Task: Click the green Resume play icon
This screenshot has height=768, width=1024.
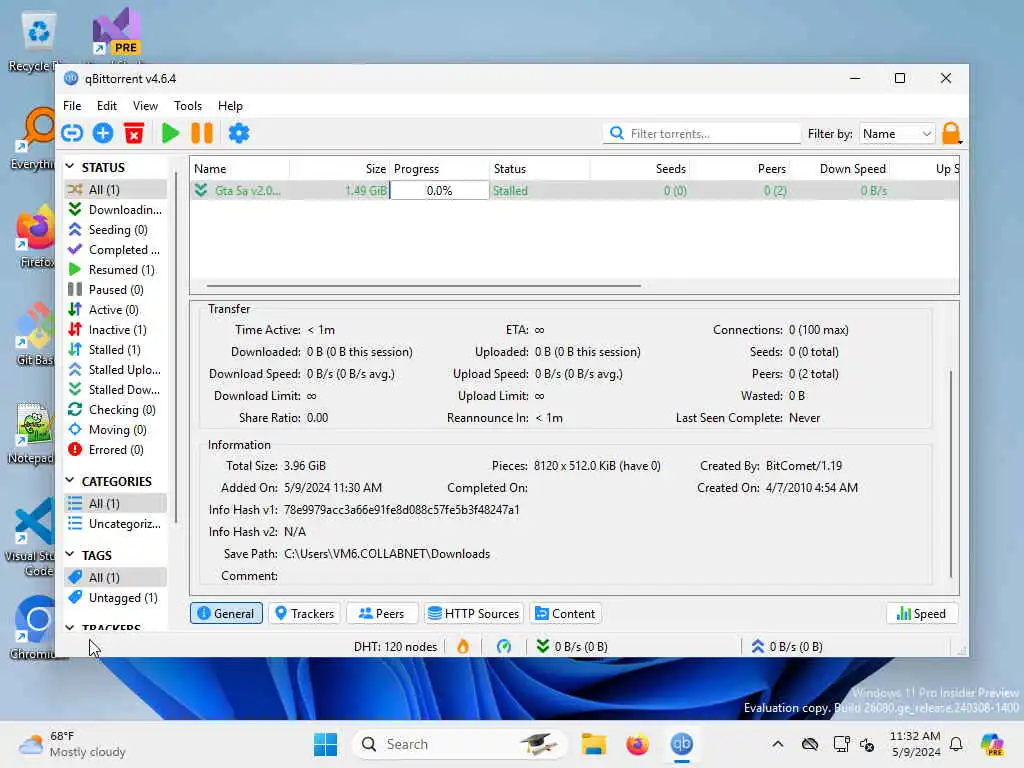Action: [170, 133]
